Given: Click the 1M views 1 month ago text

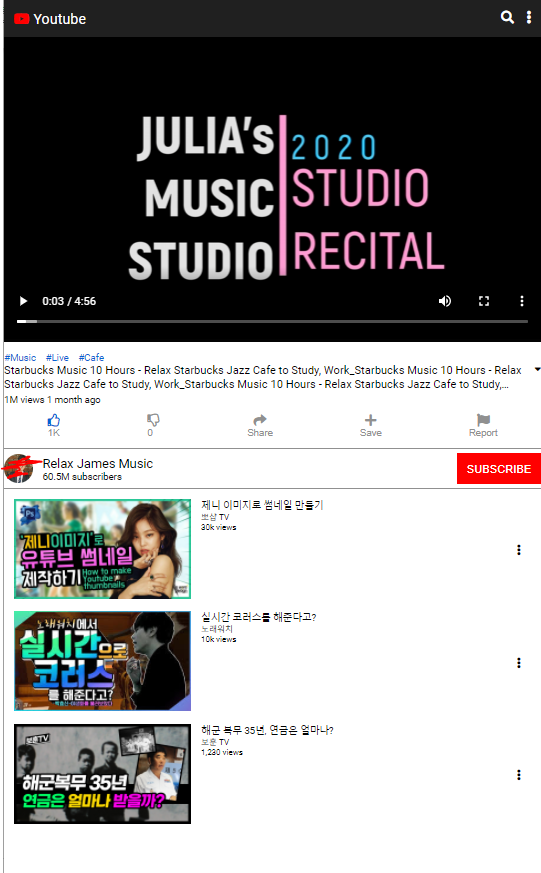Looking at the screenshot, I should 52,400.
